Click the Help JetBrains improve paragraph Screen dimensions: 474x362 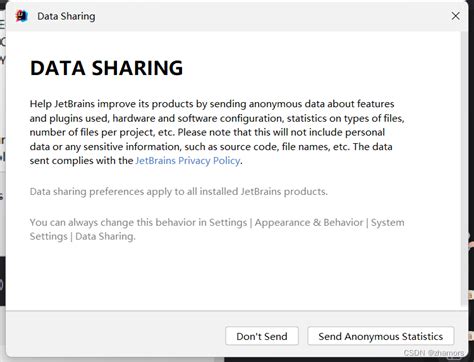pyautogui.click(x=217, y=132)
